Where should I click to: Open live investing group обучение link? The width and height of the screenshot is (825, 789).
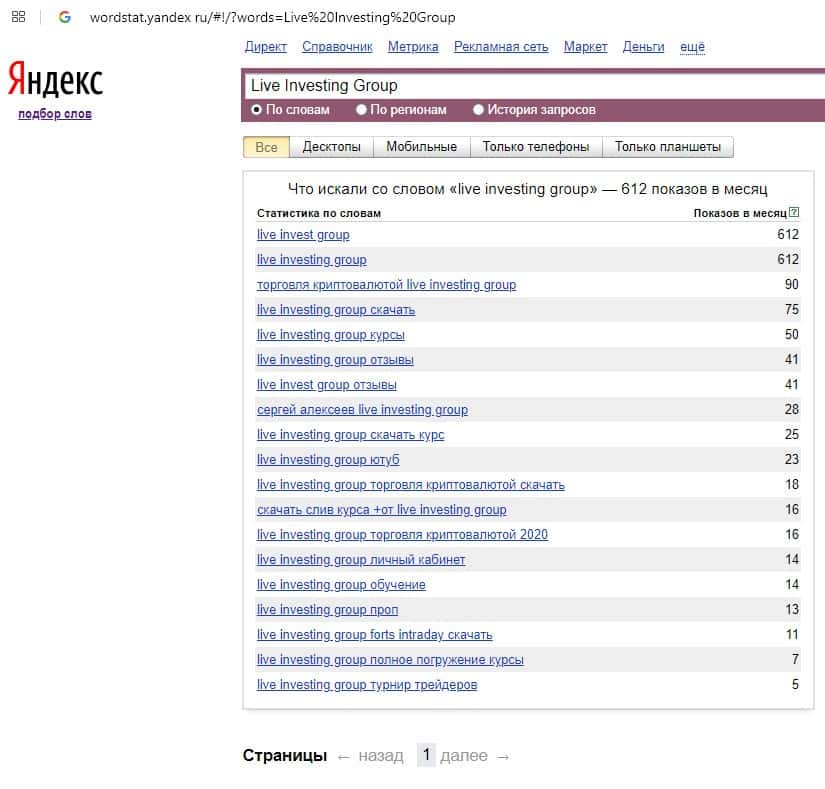click(341, 584)
